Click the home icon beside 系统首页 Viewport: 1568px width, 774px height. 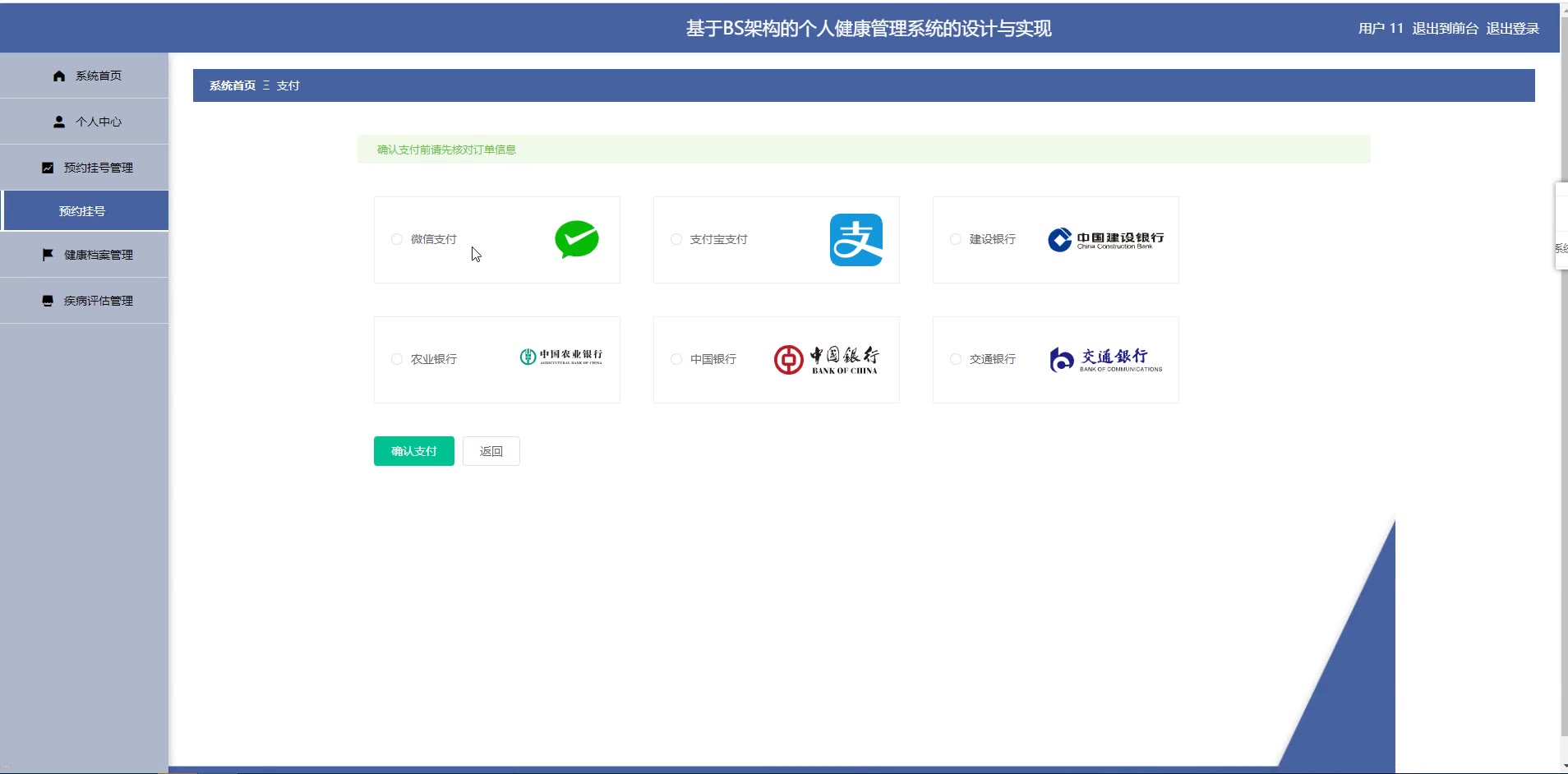point(59,76)
